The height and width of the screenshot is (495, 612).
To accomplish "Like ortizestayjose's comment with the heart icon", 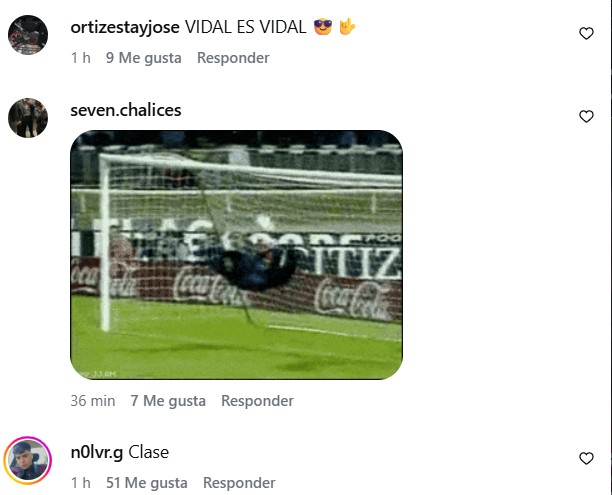I will (x=586, y=34).
